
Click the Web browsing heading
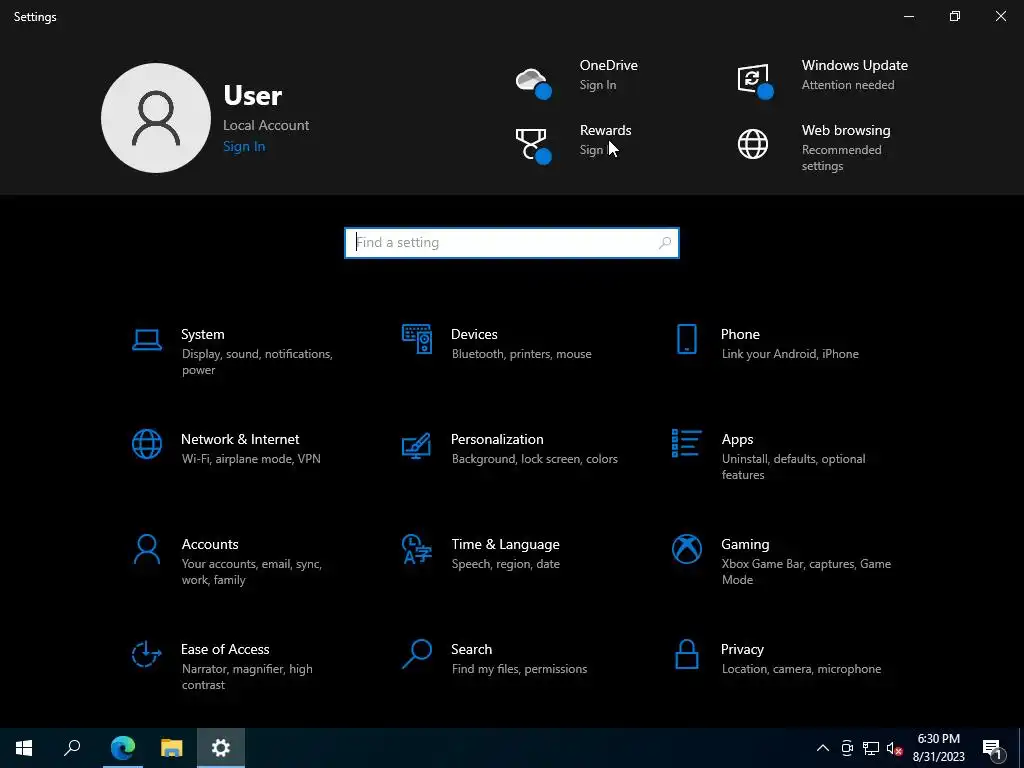point(846,131)
